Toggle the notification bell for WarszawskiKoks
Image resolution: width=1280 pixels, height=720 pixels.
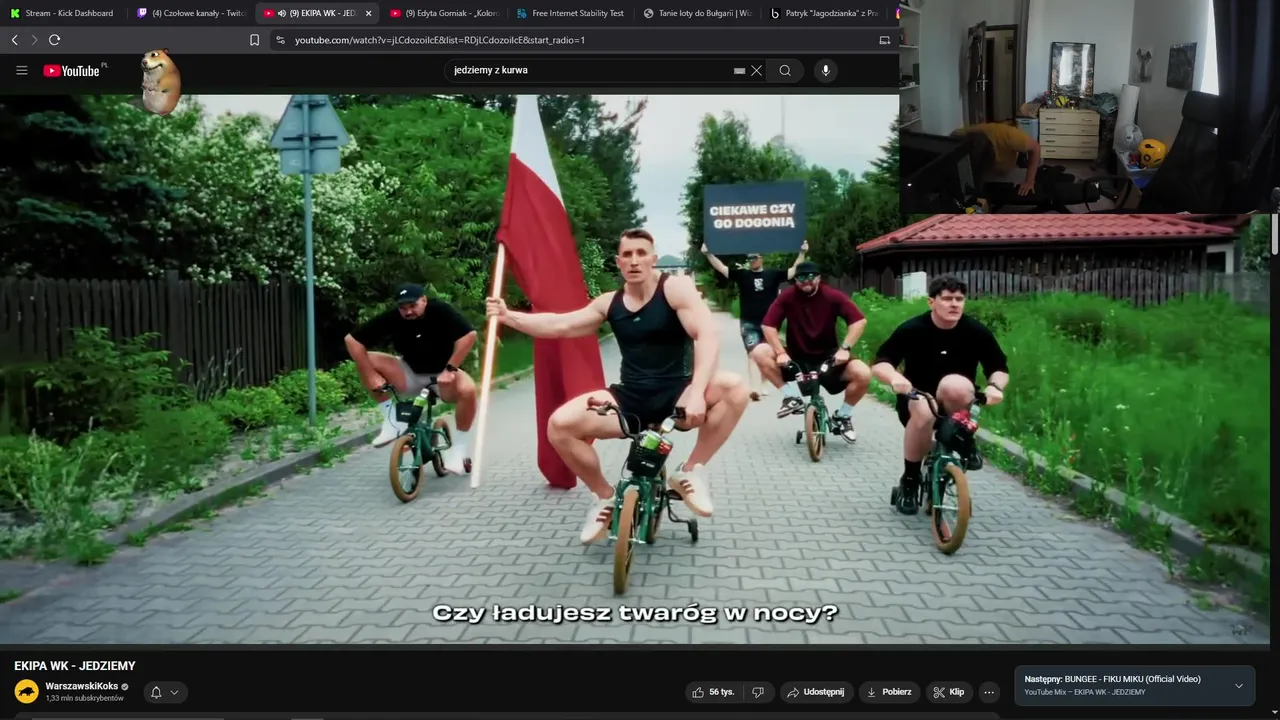coord(156,692)
